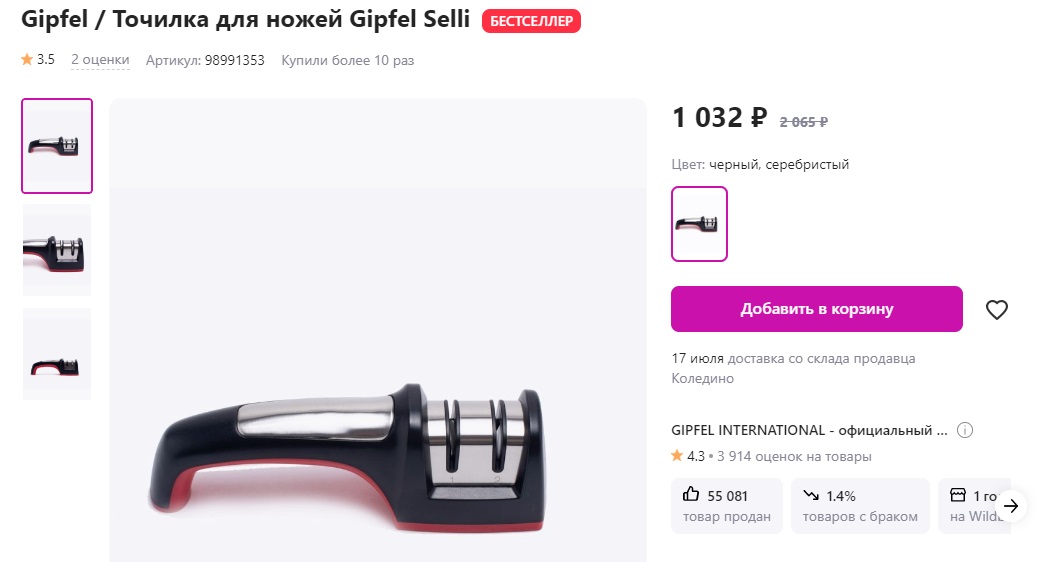Image resolution: width=1043 pixels, height=562 pixels.
Task: Click Добавить в корзину button
Action: [817, 309]
